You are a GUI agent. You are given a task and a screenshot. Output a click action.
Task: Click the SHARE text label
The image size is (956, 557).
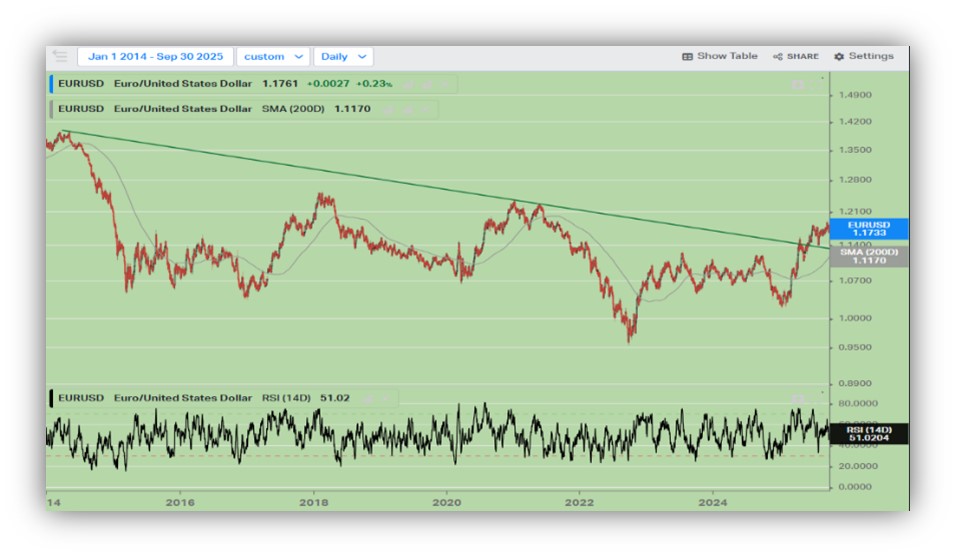coord(802,57)
